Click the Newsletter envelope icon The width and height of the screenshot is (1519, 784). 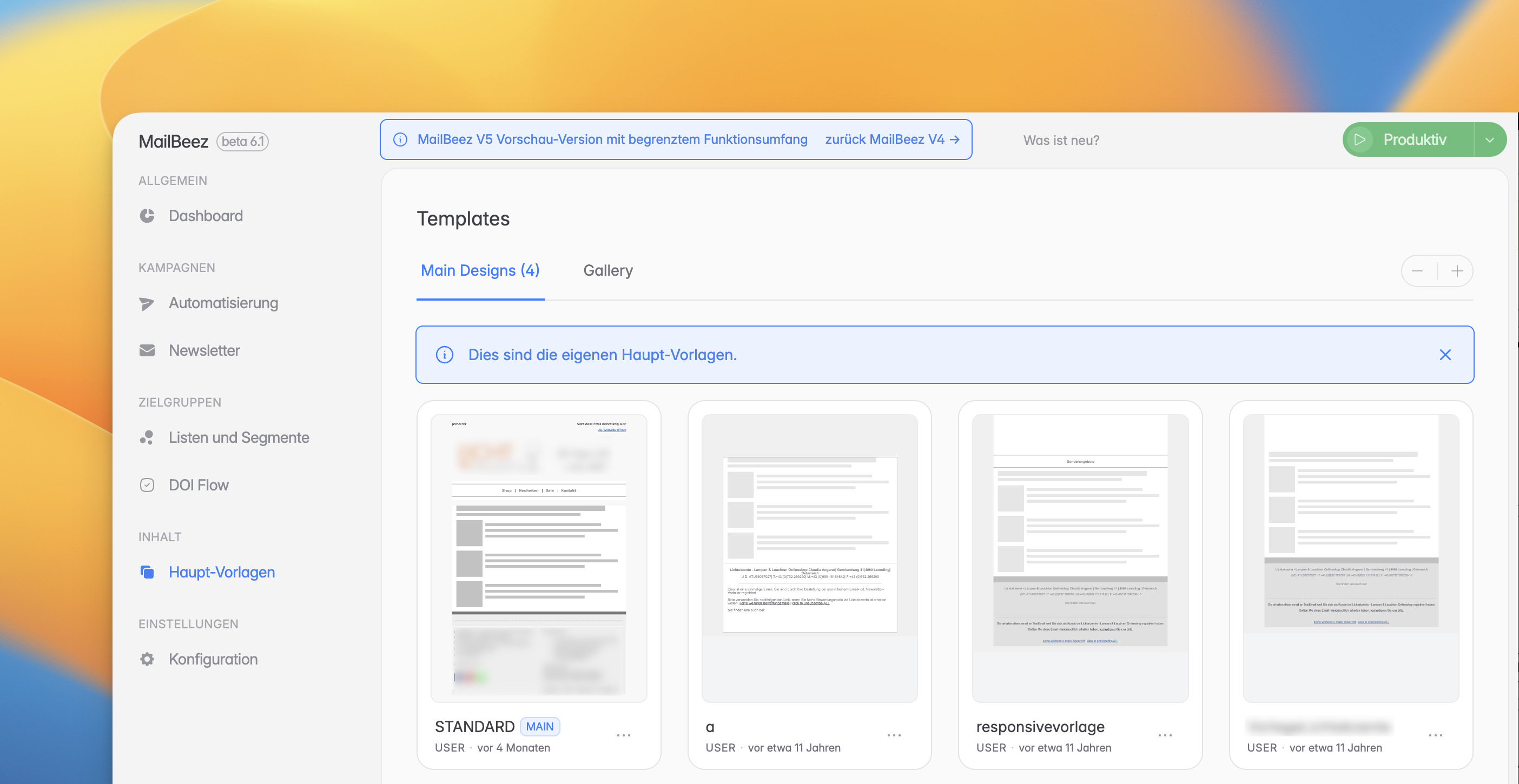147,351
